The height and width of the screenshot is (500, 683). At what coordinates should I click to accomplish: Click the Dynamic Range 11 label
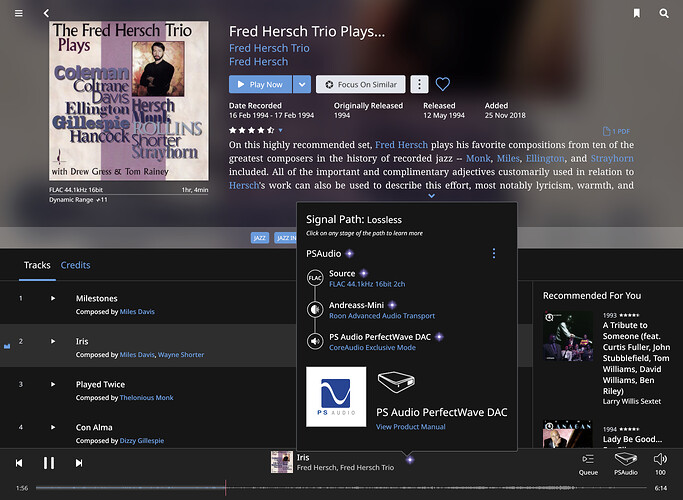78,200
